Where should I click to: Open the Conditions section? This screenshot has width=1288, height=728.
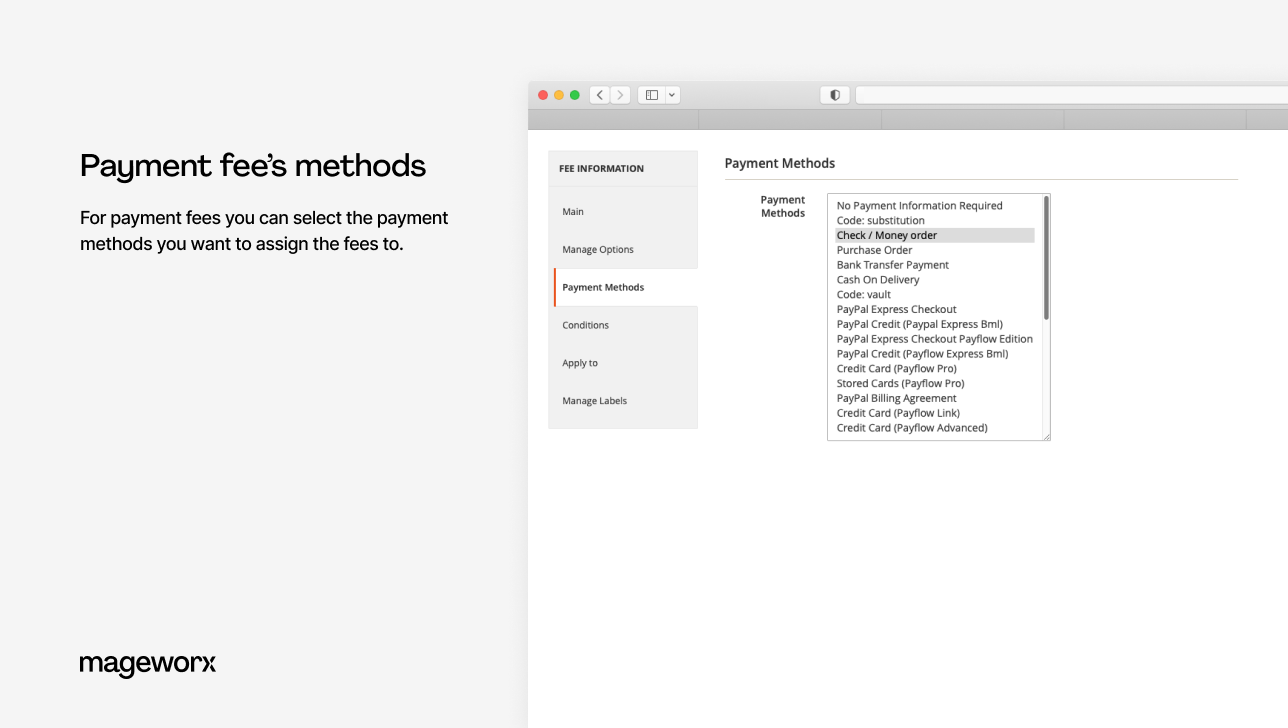pyautogui.click(x=585, y=325)
